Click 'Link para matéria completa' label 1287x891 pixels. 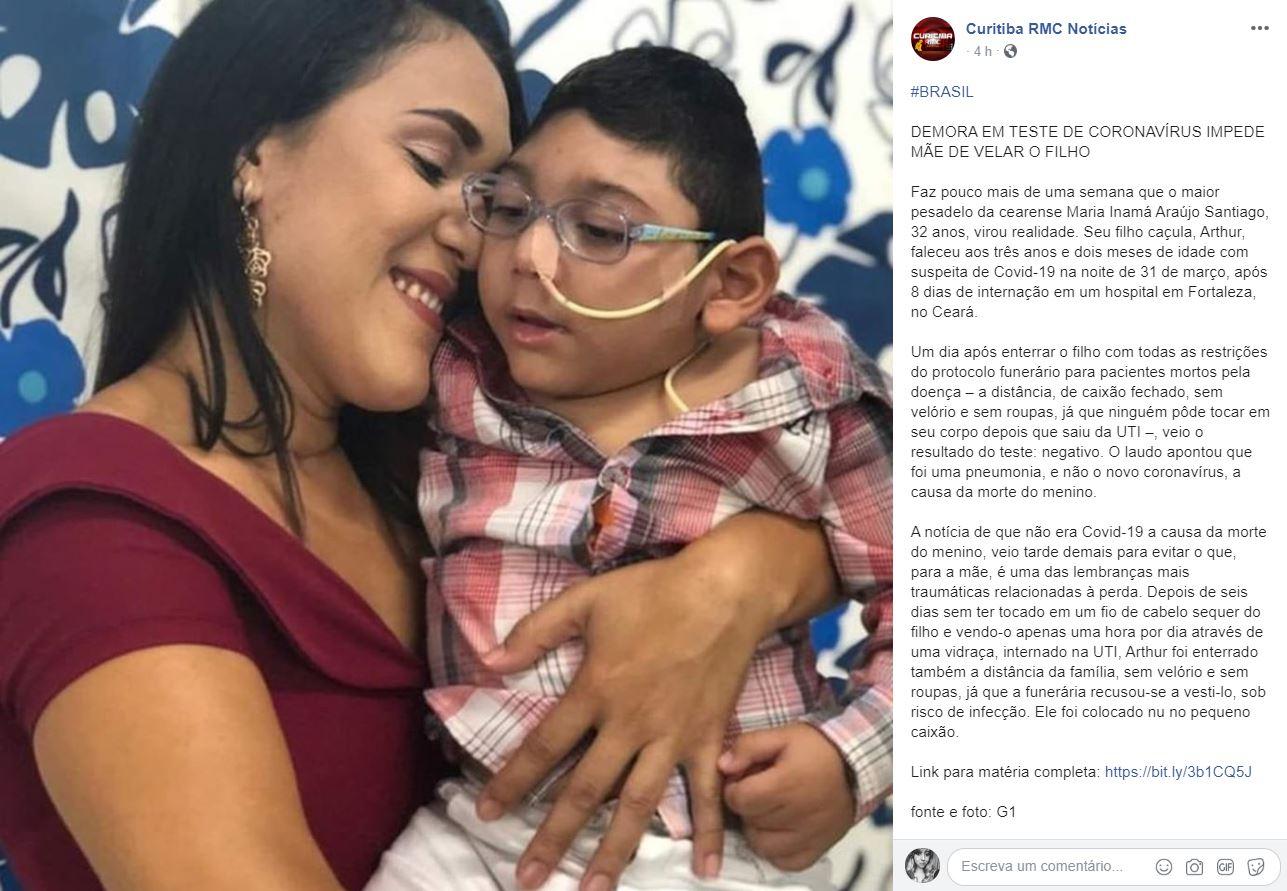click(1005, 772)
